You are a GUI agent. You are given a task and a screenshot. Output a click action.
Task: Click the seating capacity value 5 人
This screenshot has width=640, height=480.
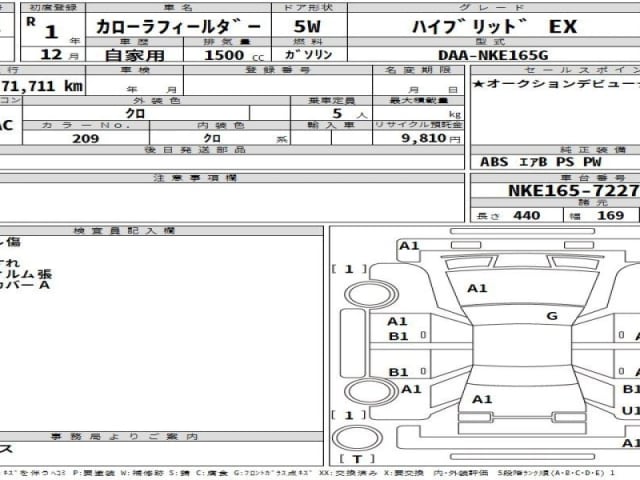point(349,113)
